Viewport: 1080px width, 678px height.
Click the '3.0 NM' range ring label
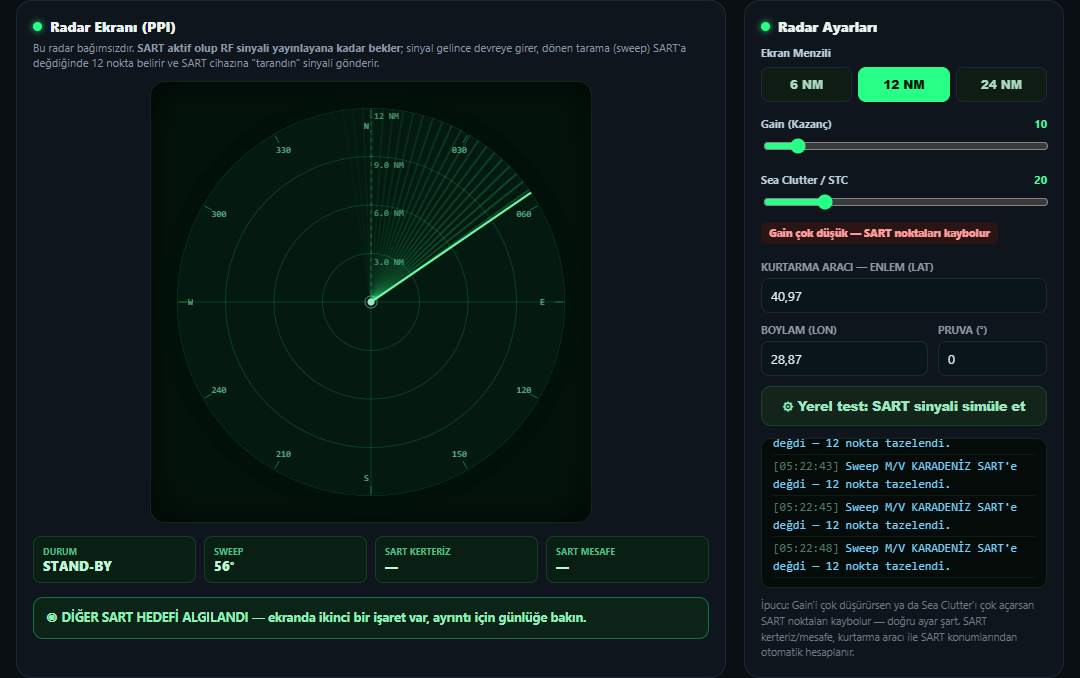388,263
